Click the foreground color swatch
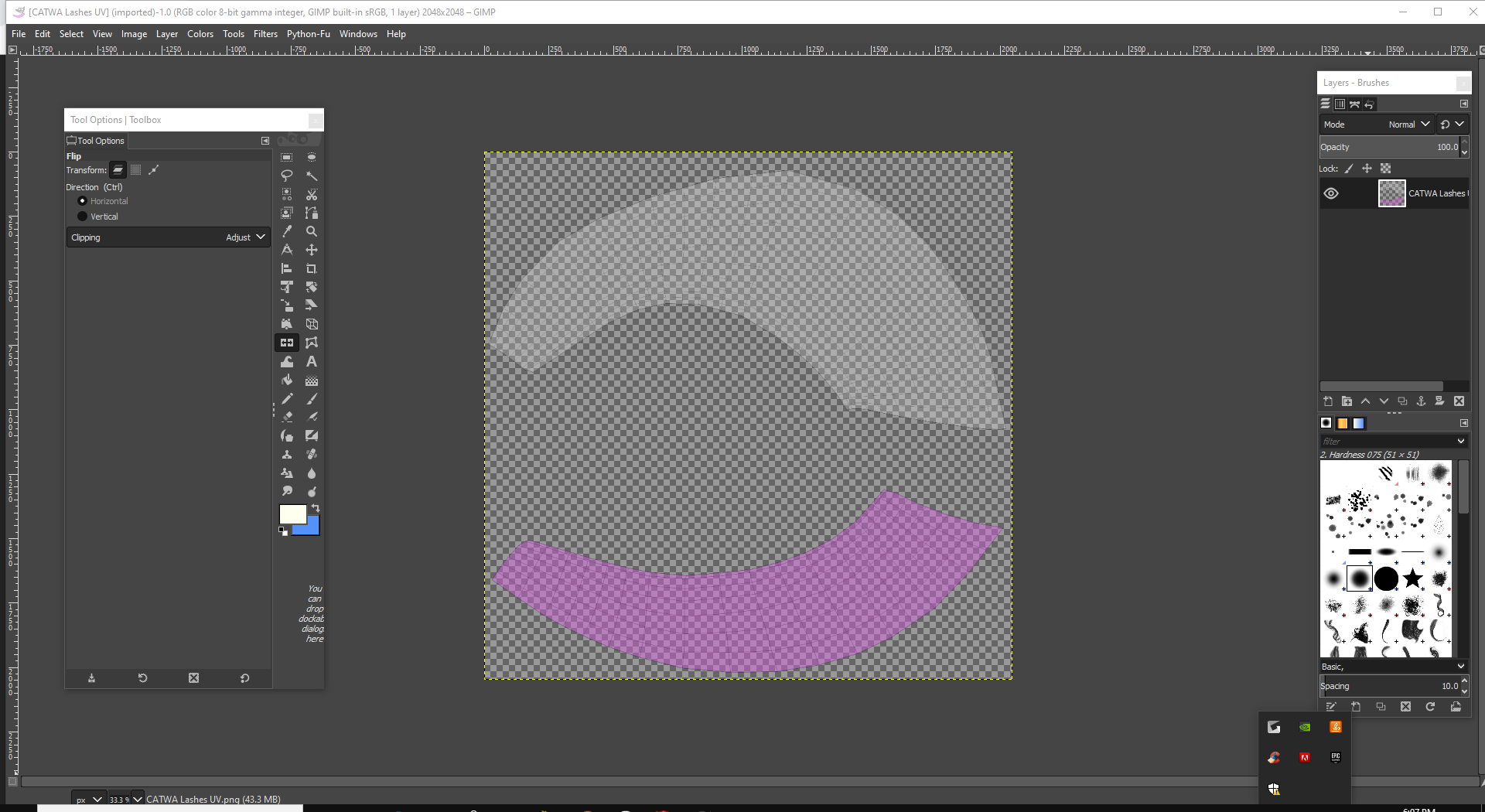This screenshot has height=812, width=1485. pyautogui.click(x=292, y=513)
